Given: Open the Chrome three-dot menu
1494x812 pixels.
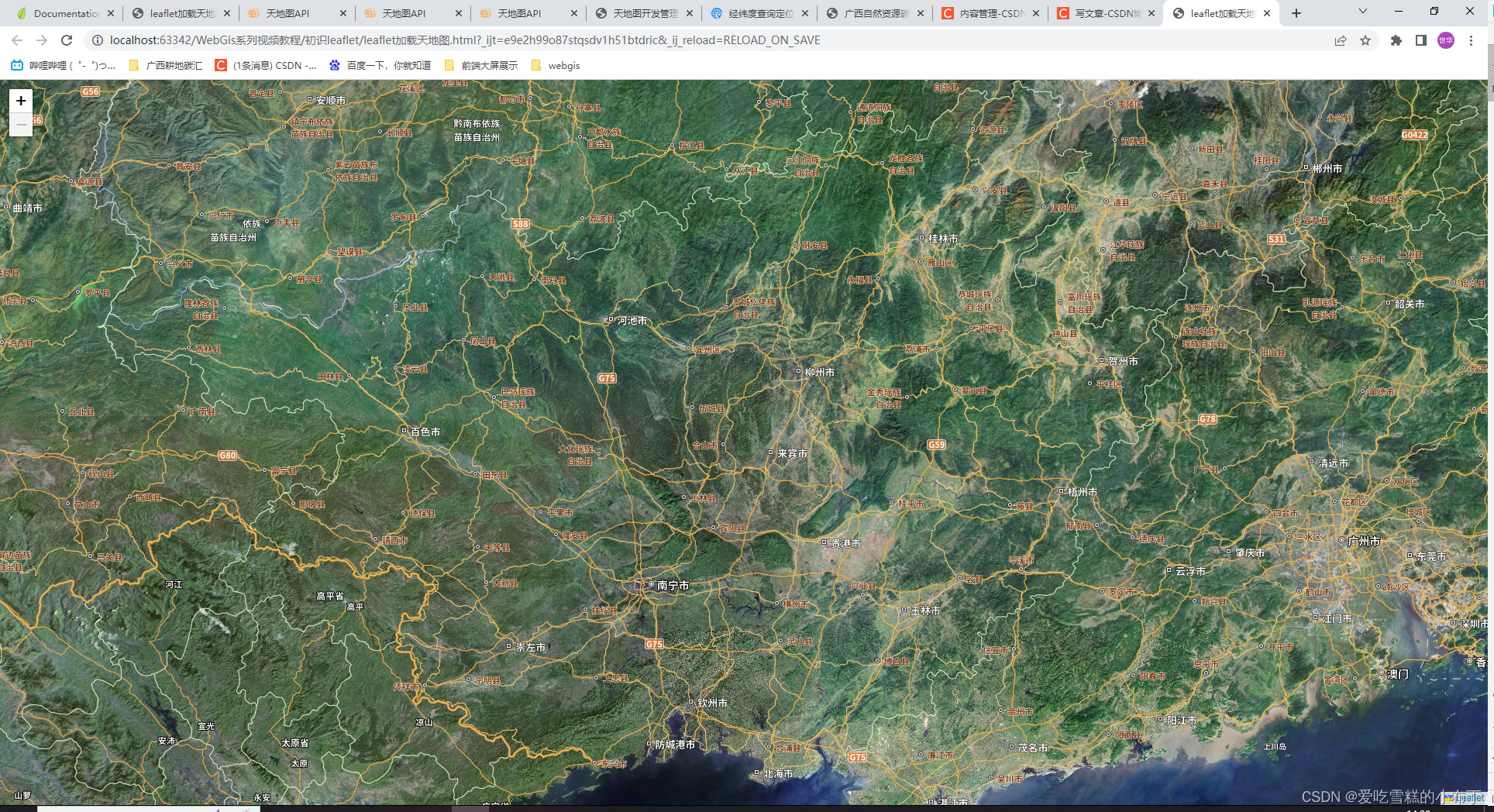Looking at the screenshot, I should pos(1471,40).
